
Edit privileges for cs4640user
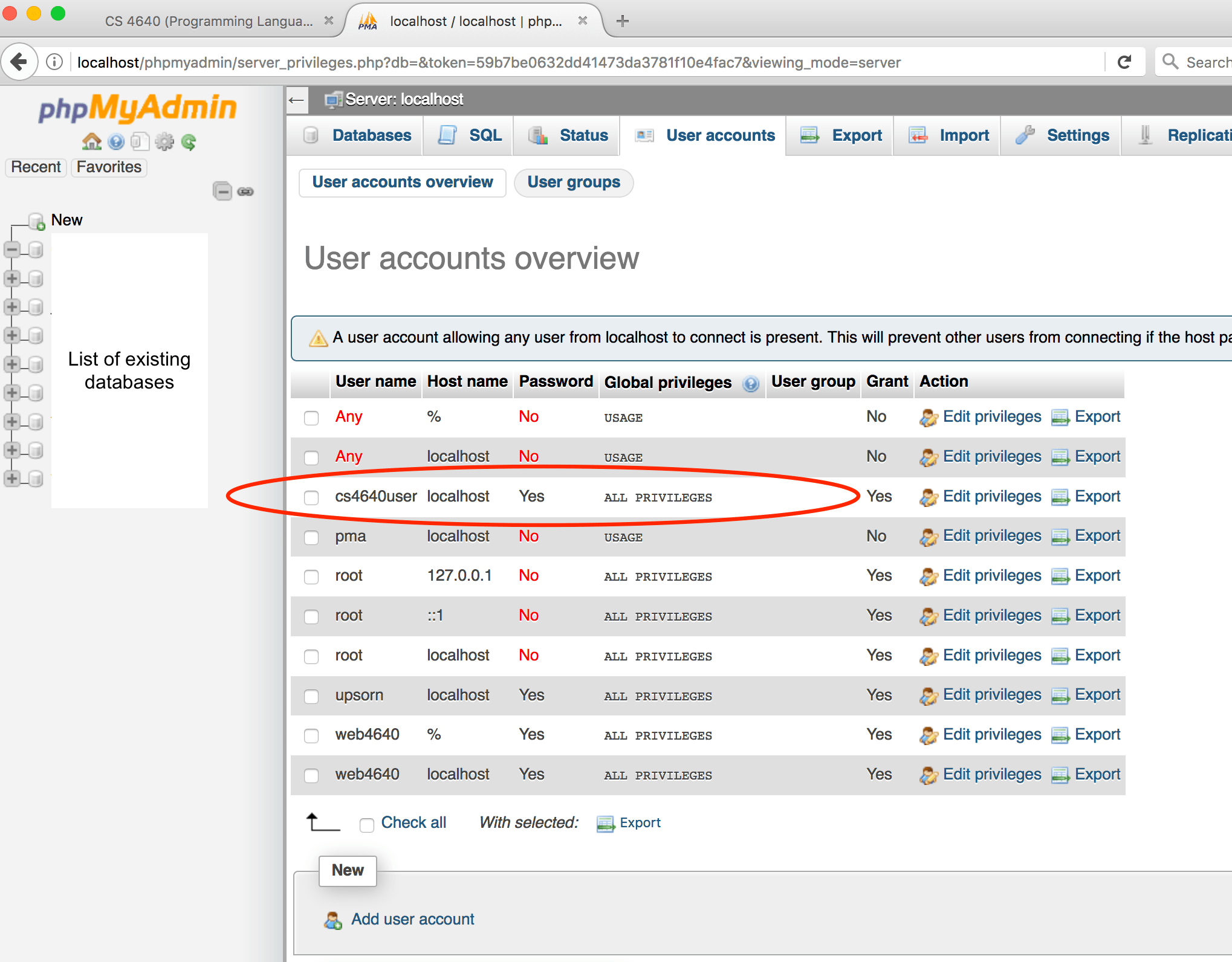(x=991, y=496)
